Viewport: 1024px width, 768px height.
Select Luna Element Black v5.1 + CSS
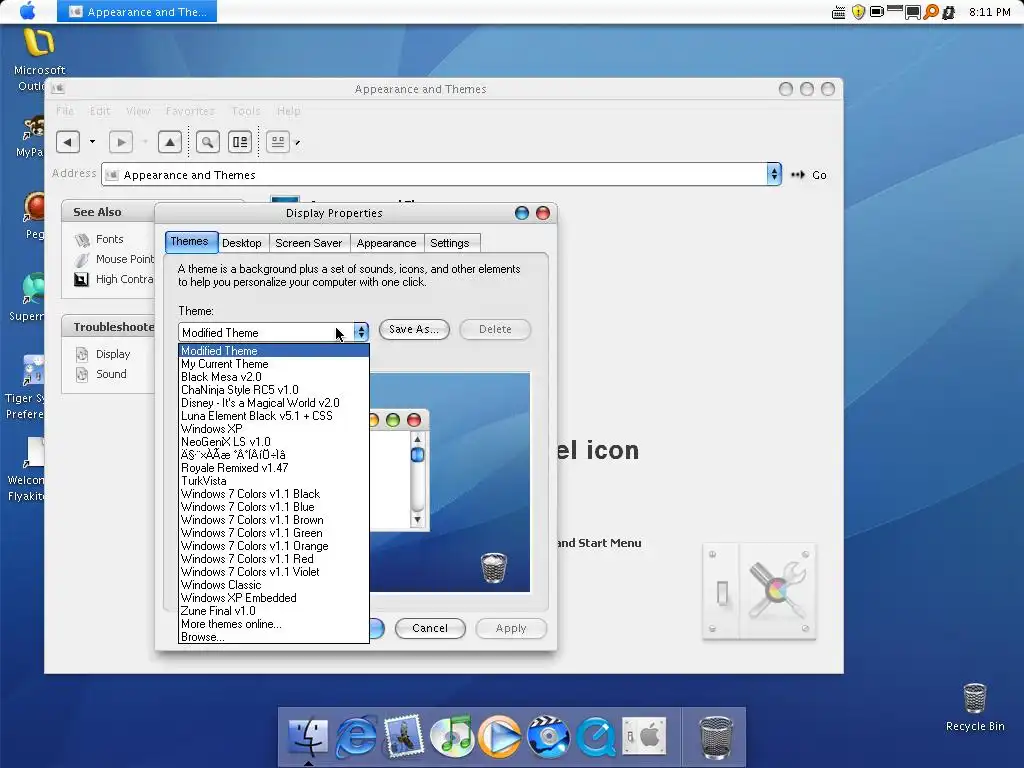(274, 416)
